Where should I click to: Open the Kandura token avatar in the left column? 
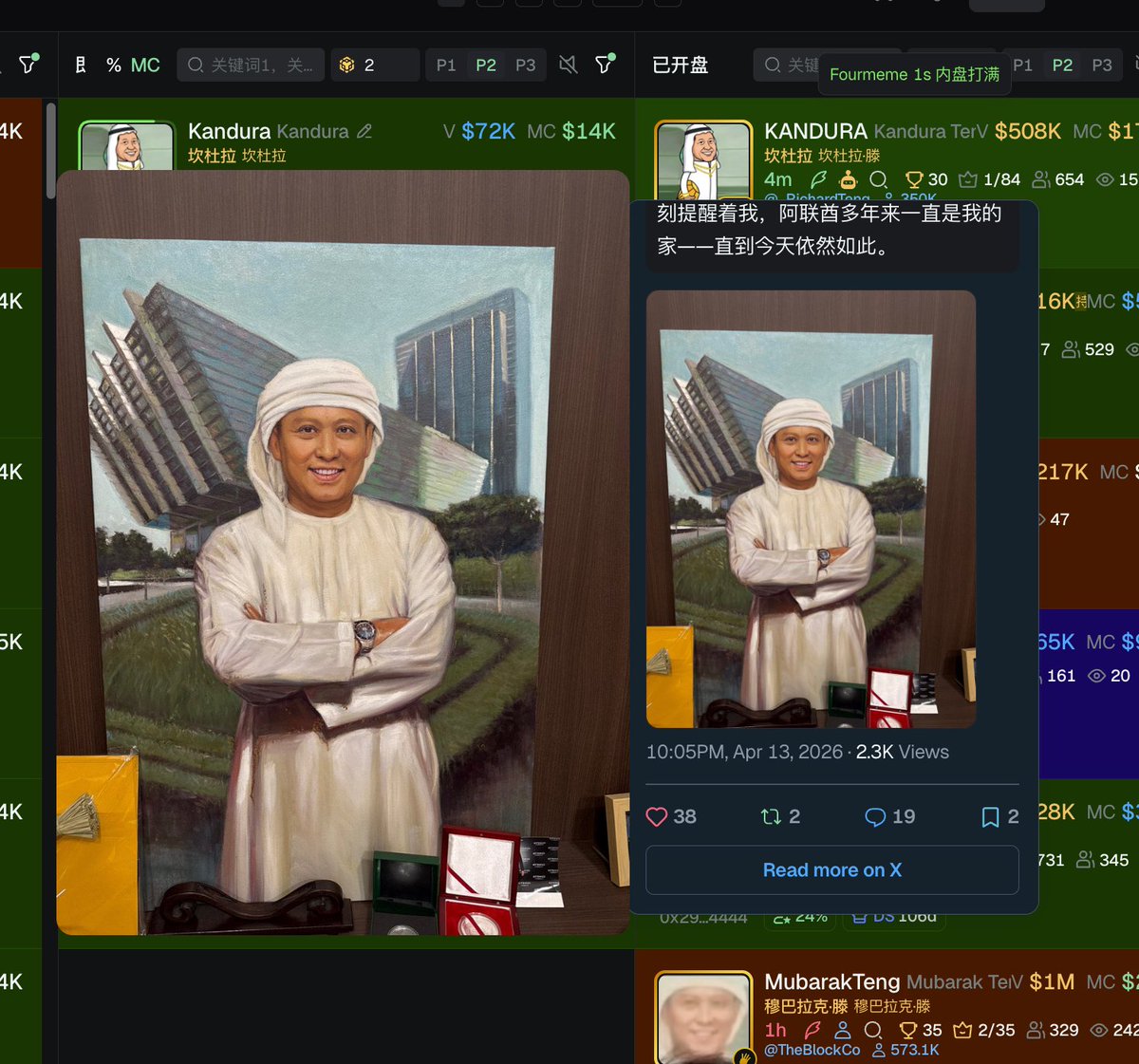point(126,145)
